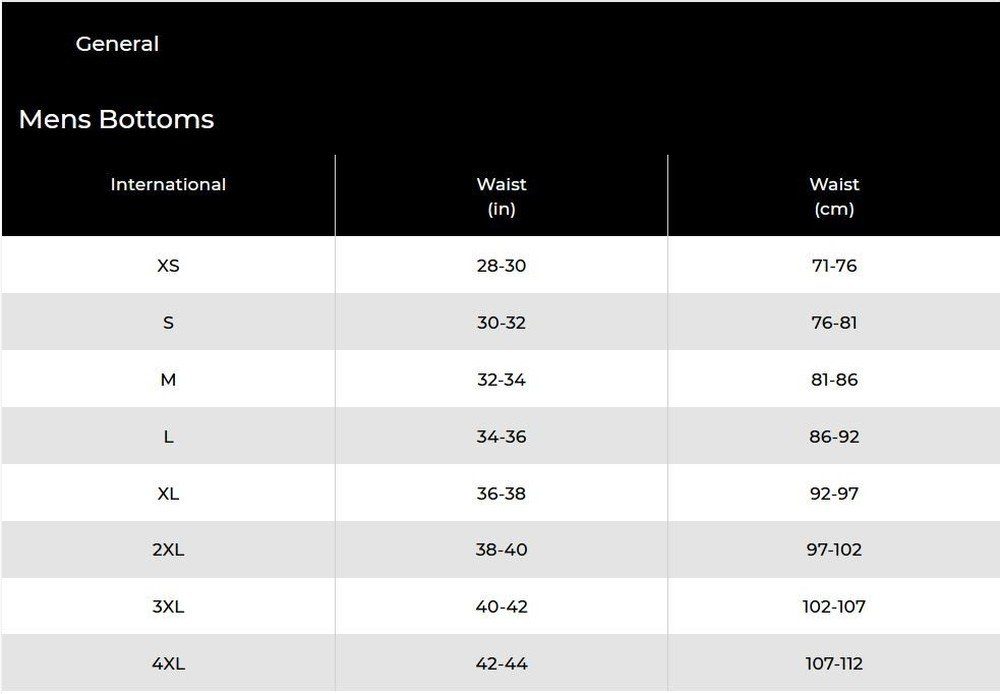
Task: Click the Waist (cm) column header
Action: 834,196
